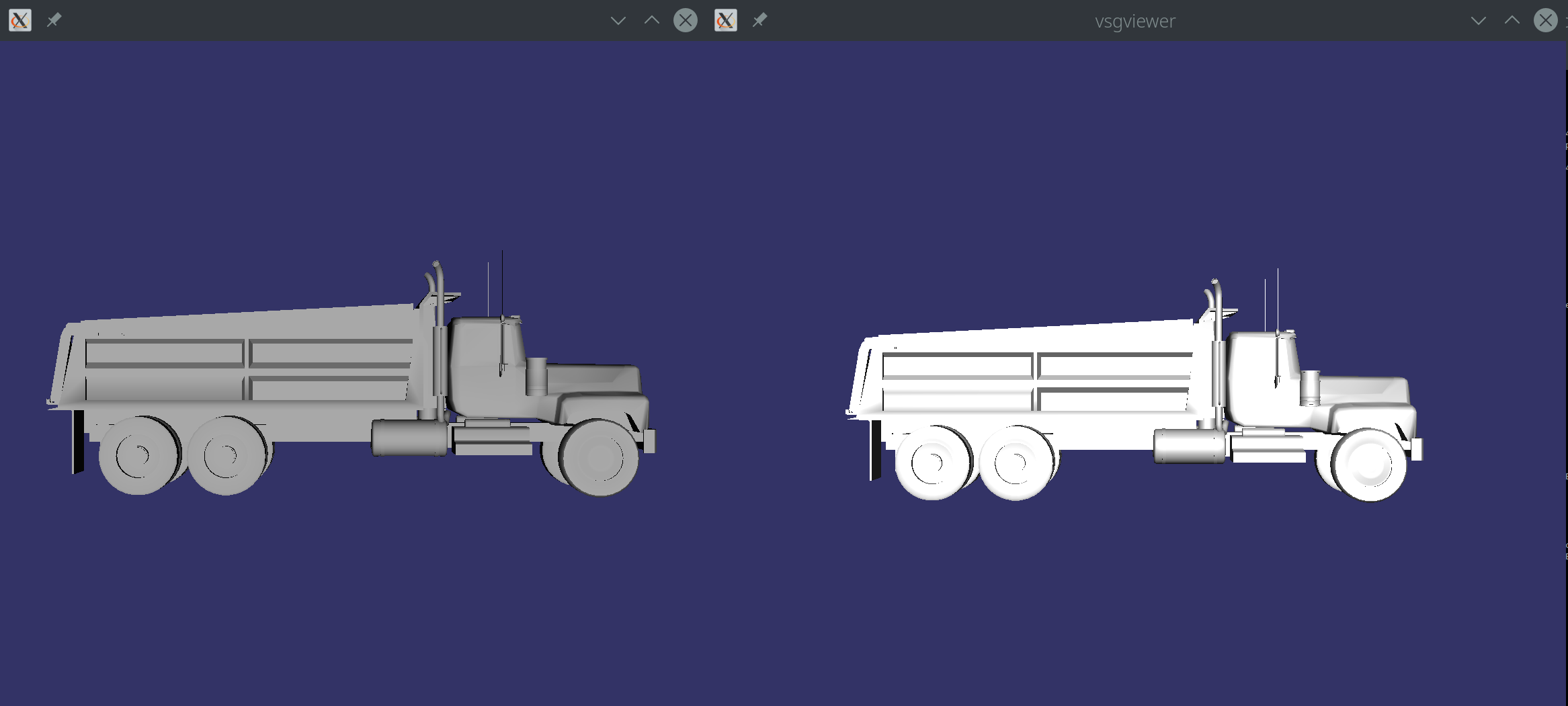Click the circular X icon at the top-right corner
The width and height of the screenshot is (1568, 706).
(x=1545, y=20)
